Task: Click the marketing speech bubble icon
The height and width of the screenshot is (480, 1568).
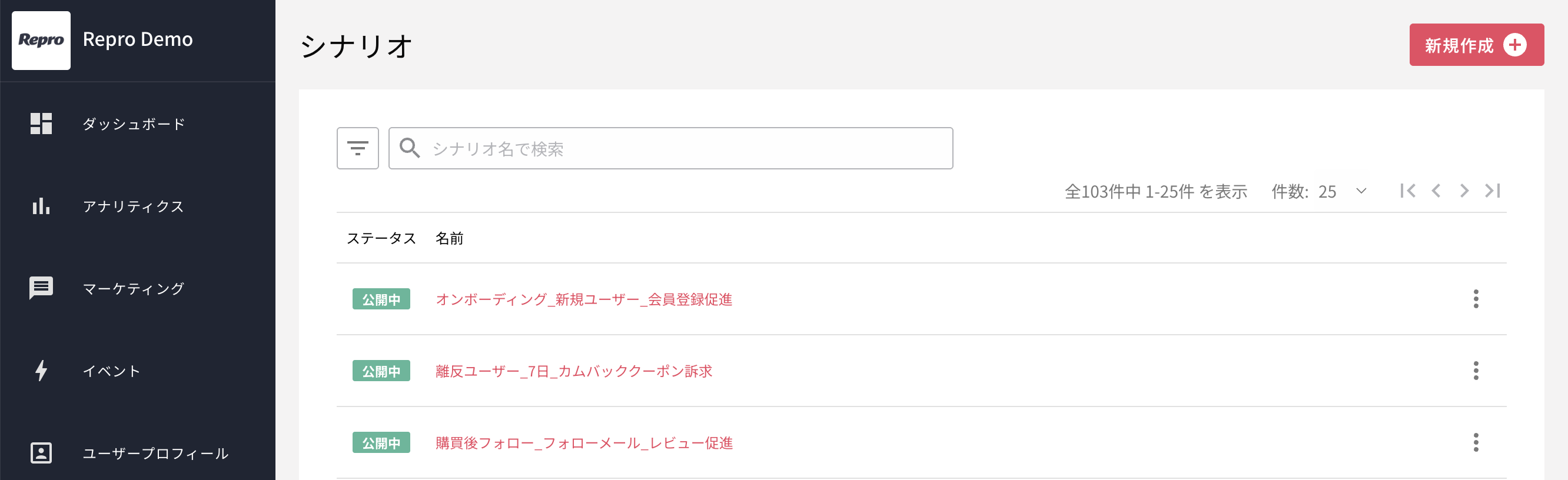Action: click(x=41, y=288)
